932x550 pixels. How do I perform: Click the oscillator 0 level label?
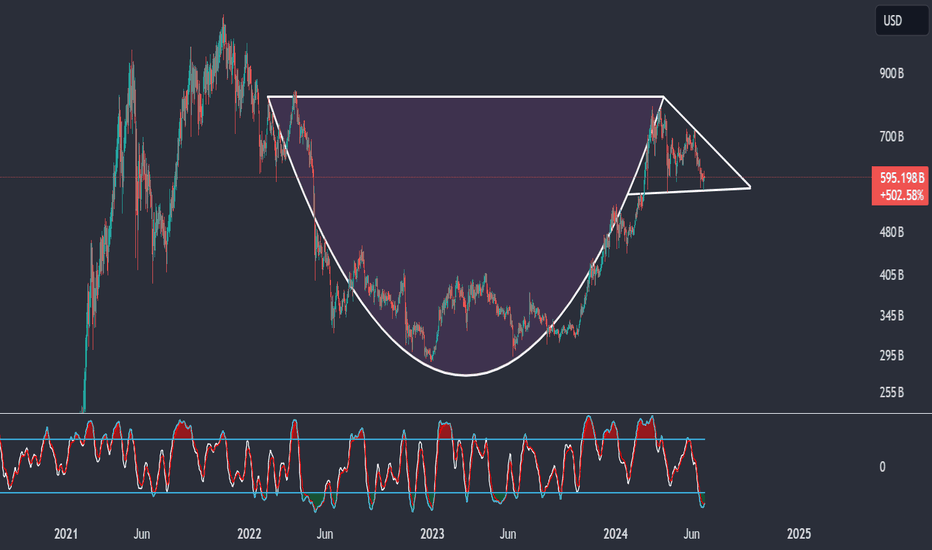click(882, 467)
